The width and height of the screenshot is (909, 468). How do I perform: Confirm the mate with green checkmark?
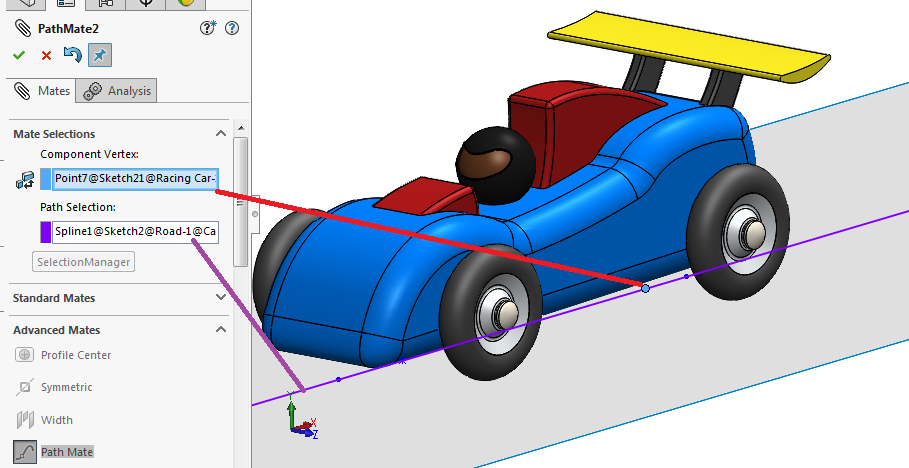coord(19,55)
